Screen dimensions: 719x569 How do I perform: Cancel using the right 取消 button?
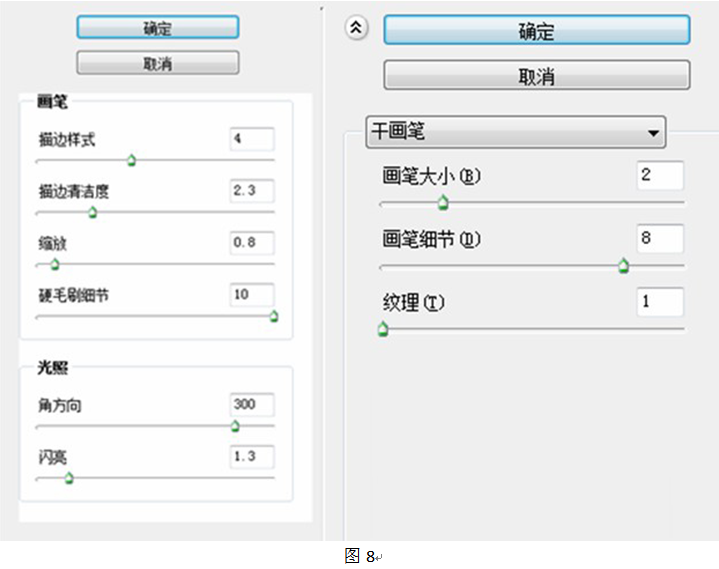pyautogui.click(x=536, y=75)
